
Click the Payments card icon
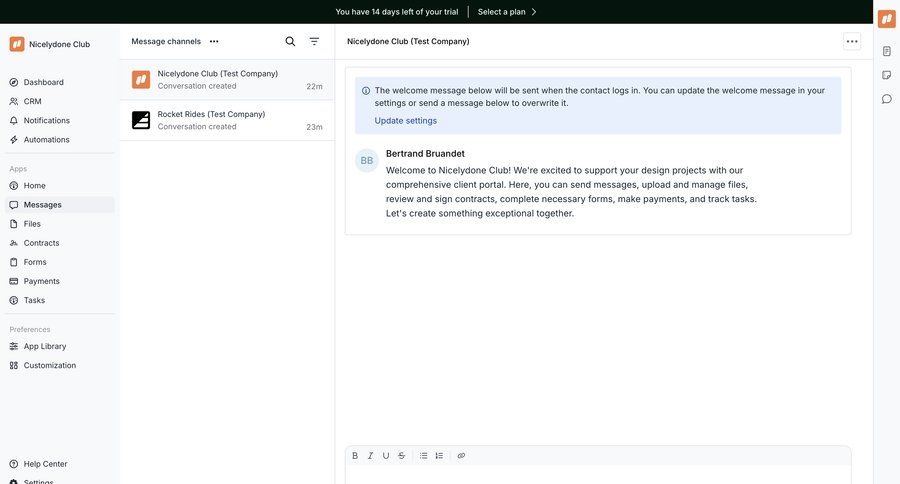[14, 281]
